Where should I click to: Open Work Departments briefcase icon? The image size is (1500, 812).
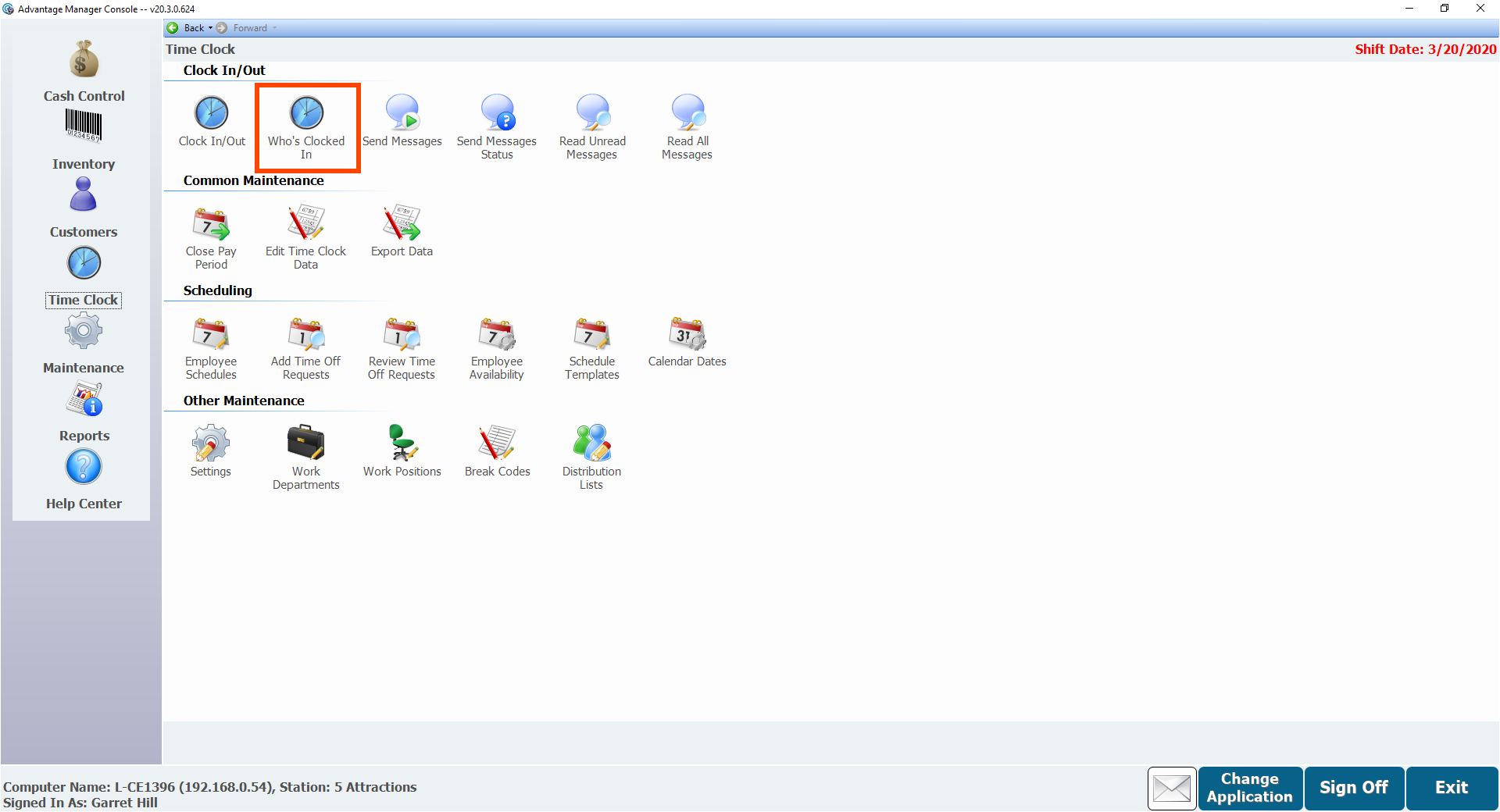tap(306, 443)
